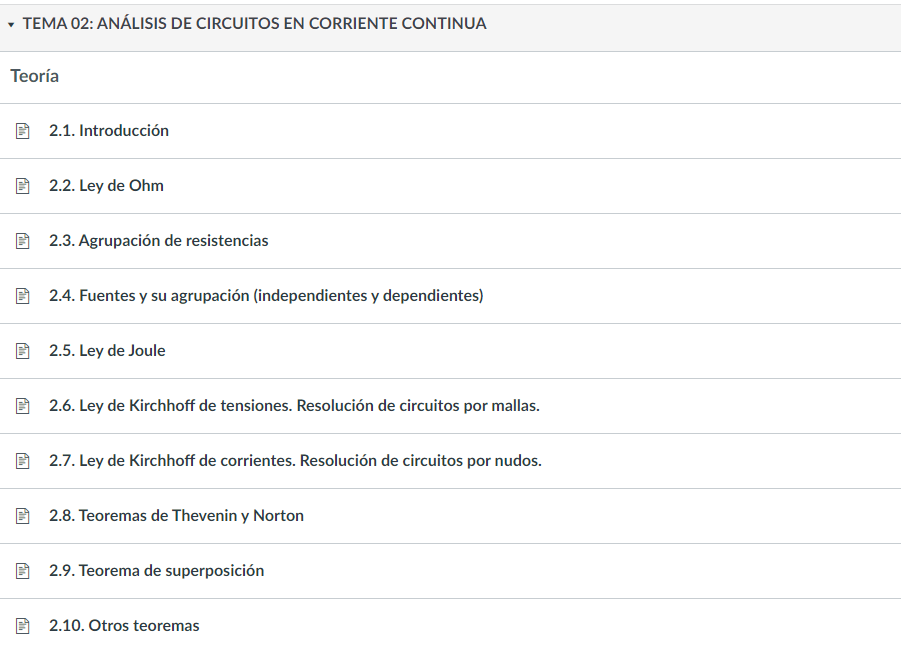Click page icon beside 2.9. Teorema de superposición
Viewport: 901px width, 653px height.
23,571
